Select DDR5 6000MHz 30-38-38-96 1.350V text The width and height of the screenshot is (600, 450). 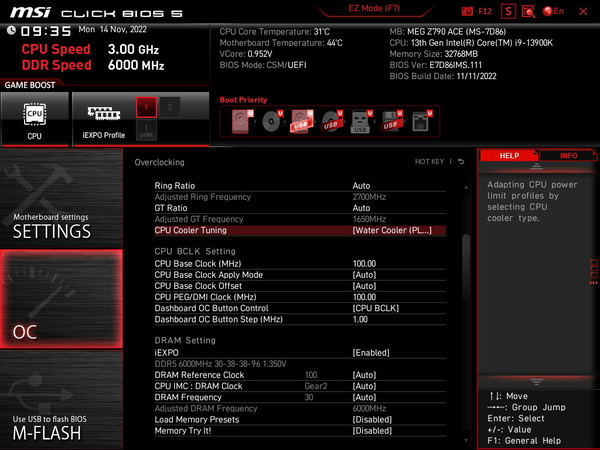(x=220, y=364)
